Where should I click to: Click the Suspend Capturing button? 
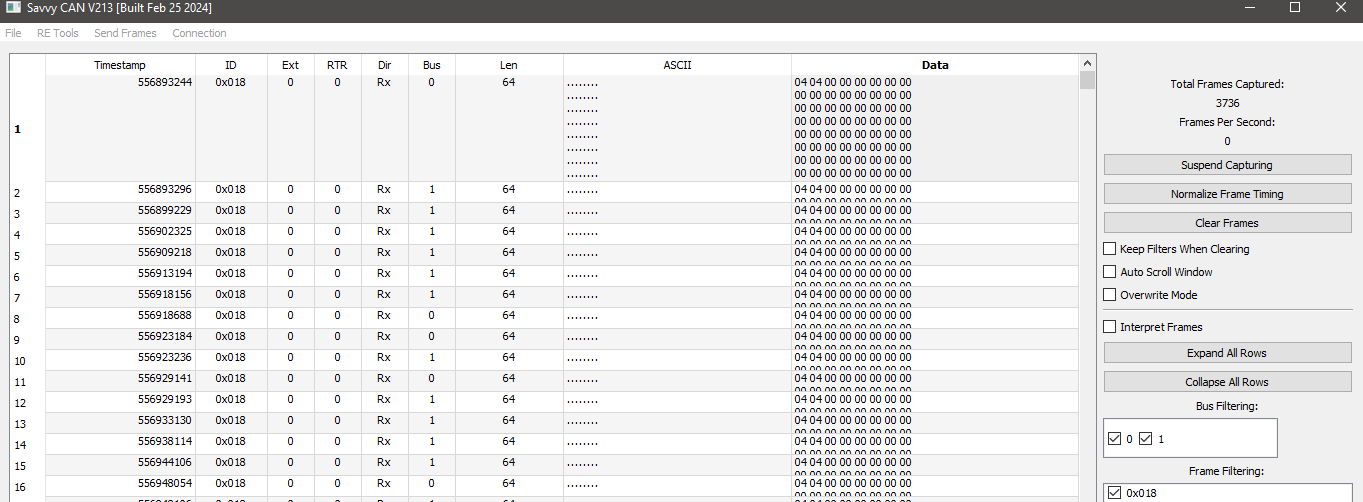click(x=1227, y=165)
